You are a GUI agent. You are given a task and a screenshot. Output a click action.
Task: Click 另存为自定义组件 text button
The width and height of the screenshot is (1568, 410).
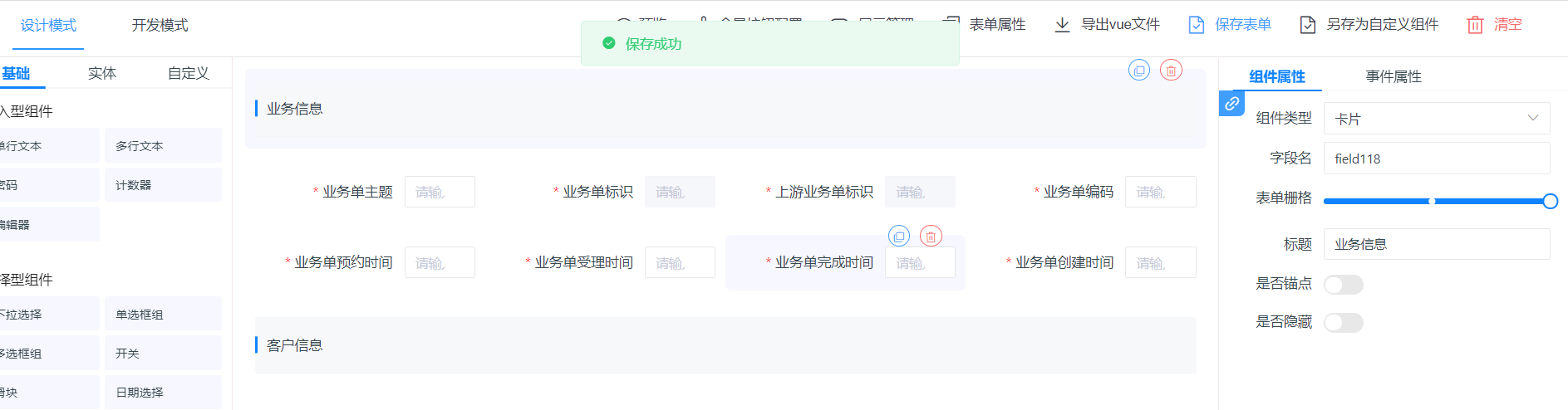coord(1383,25)
